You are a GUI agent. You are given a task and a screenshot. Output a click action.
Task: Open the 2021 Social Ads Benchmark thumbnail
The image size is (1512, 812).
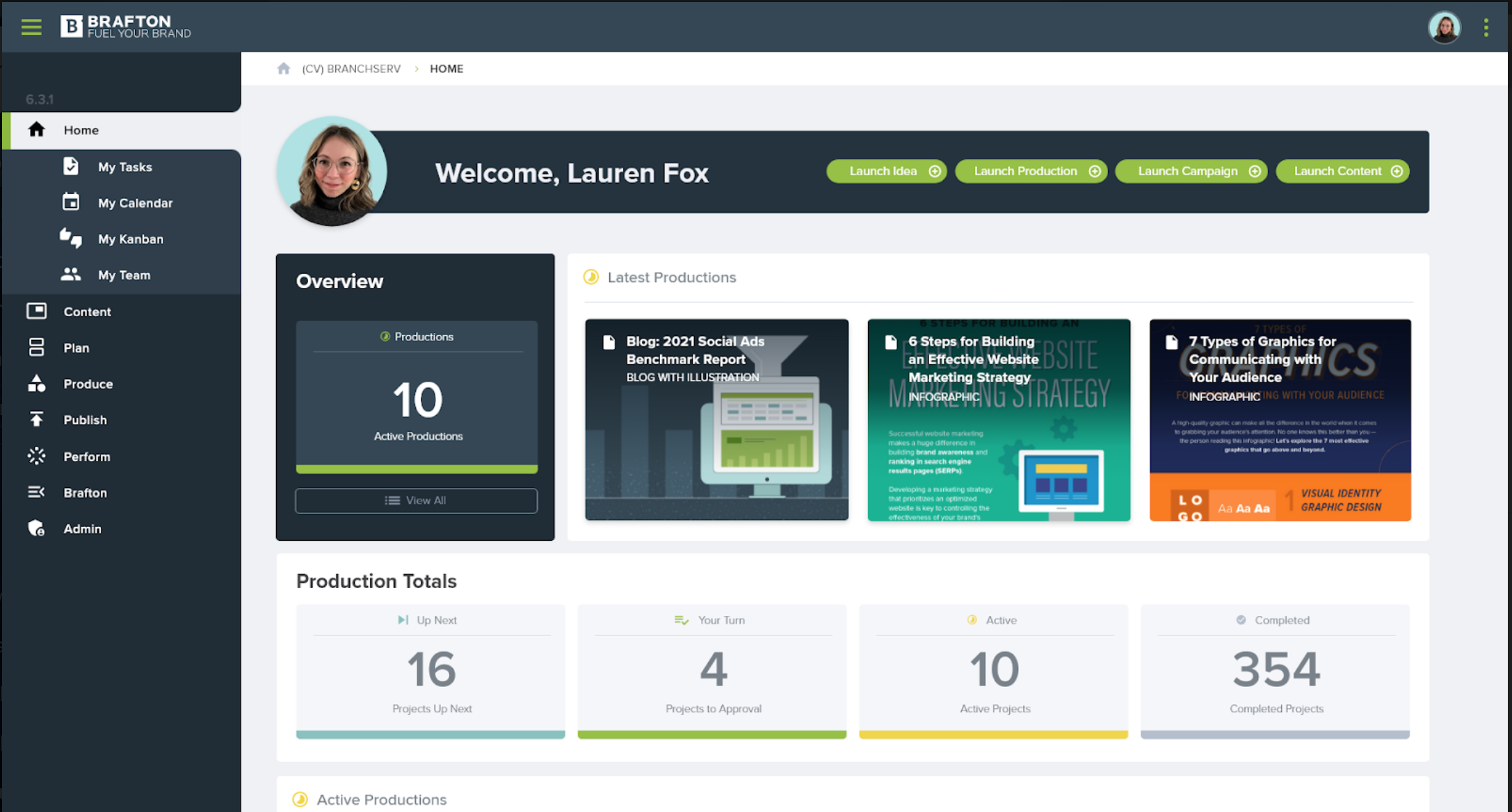pyautogui.click(x=716, y=419)
